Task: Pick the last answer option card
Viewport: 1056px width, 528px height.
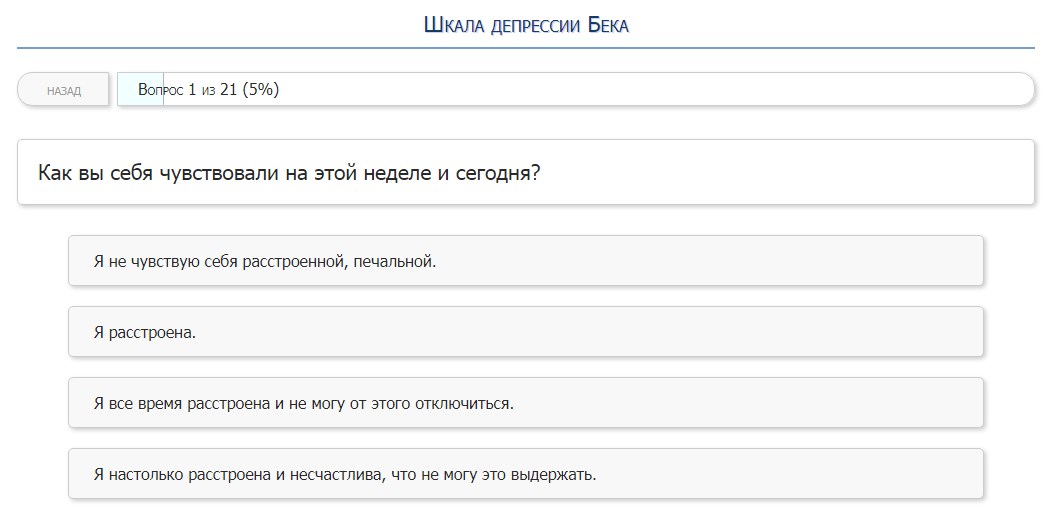Action: 525,474
